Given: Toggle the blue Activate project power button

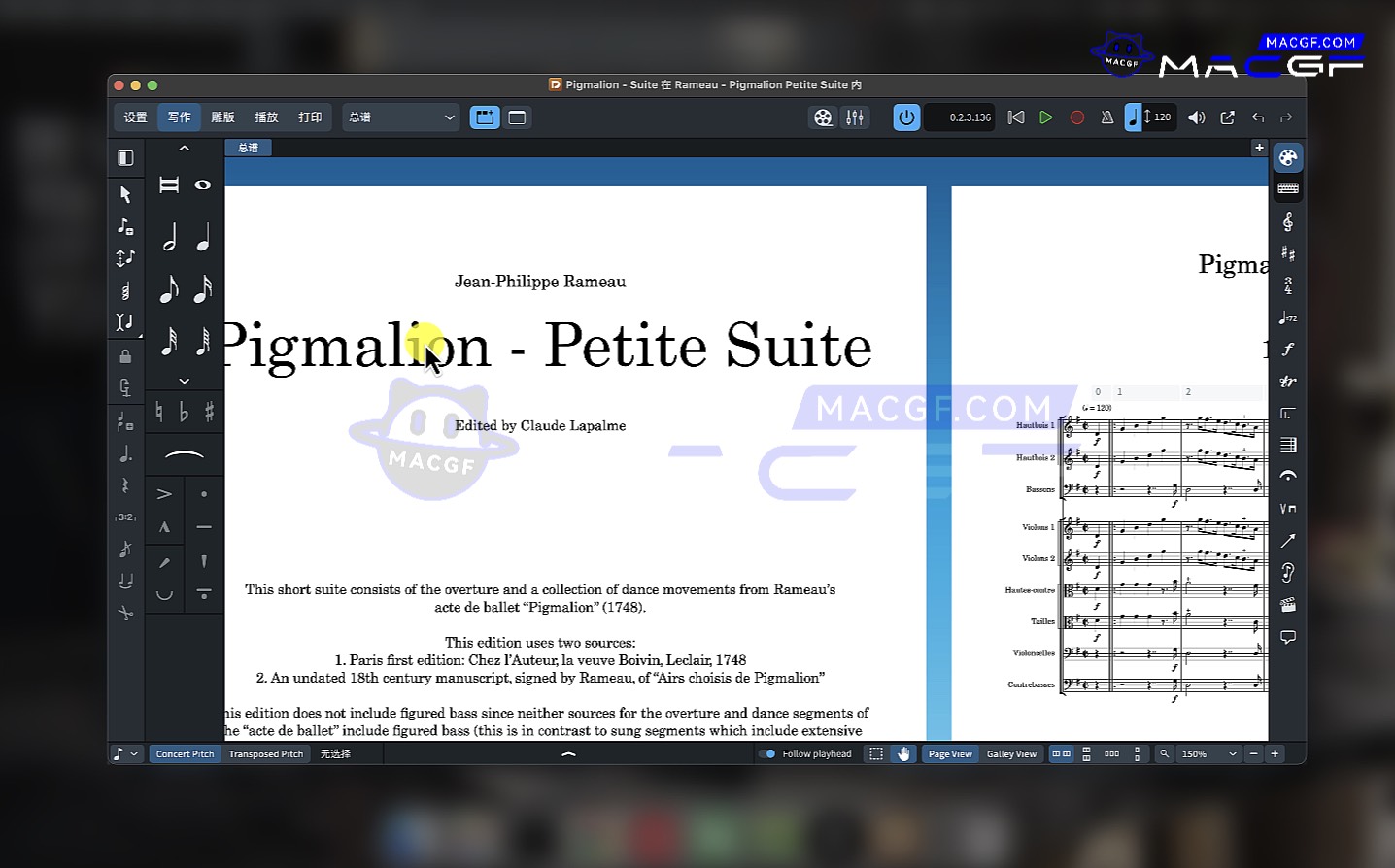Looking at the screenshot, I should [x=906, y=117].
